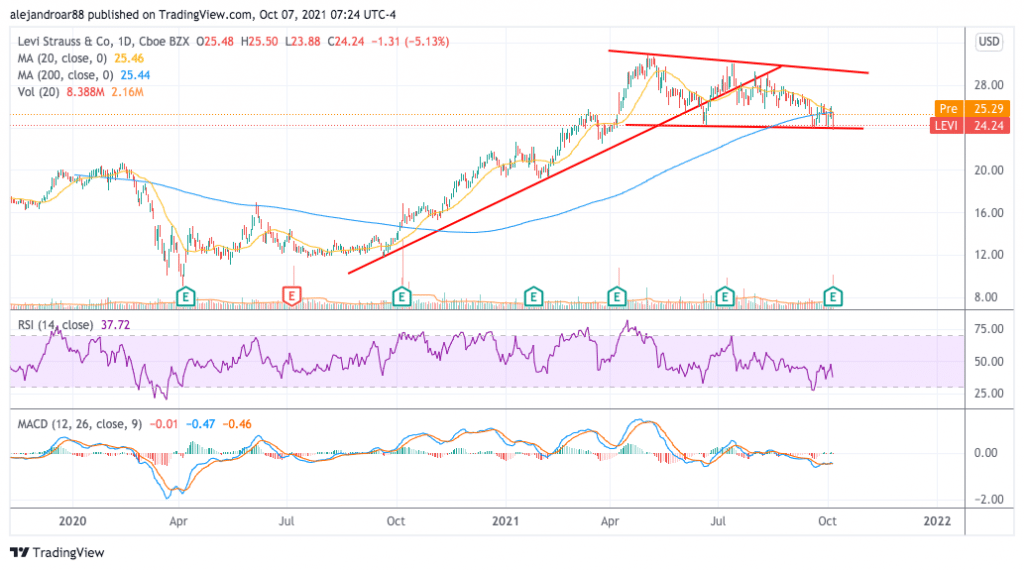Click the Apr label following 2020

click(x=178, y=521)
